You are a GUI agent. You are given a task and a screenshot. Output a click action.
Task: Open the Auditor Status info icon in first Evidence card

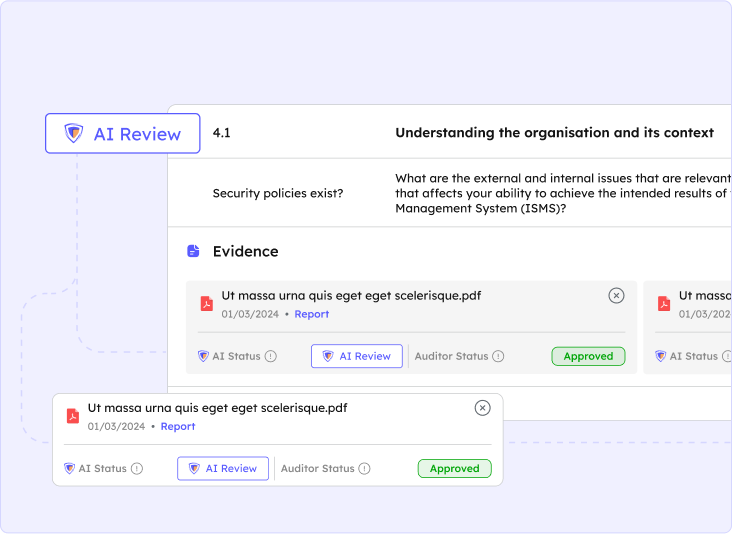coord(498,356)
